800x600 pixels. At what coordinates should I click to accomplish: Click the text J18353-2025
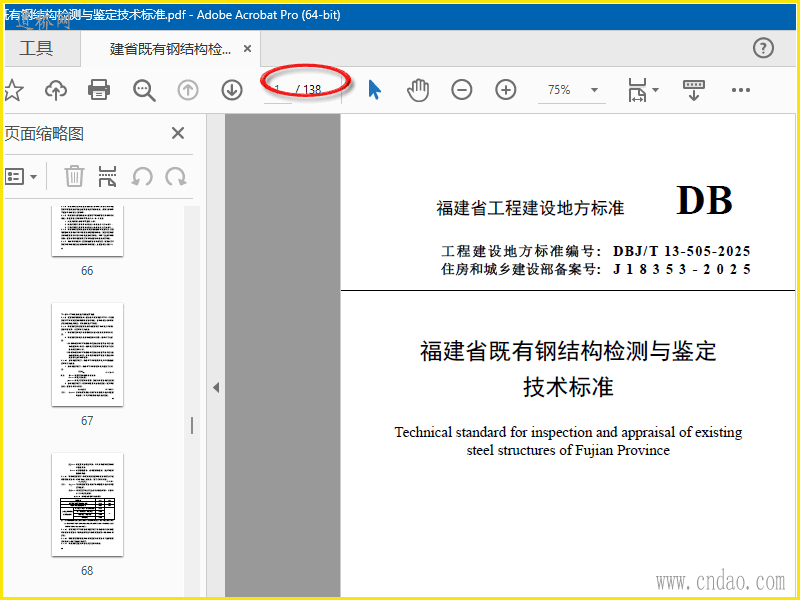pos(682,269)
